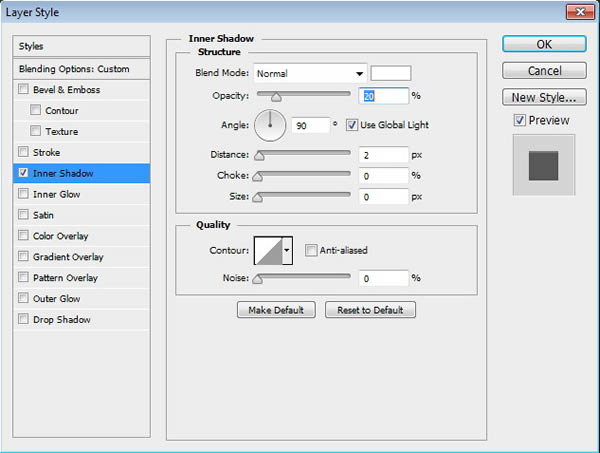600x453 pixels.
Task: Click the Make Default button
Action: pos(276,310)
